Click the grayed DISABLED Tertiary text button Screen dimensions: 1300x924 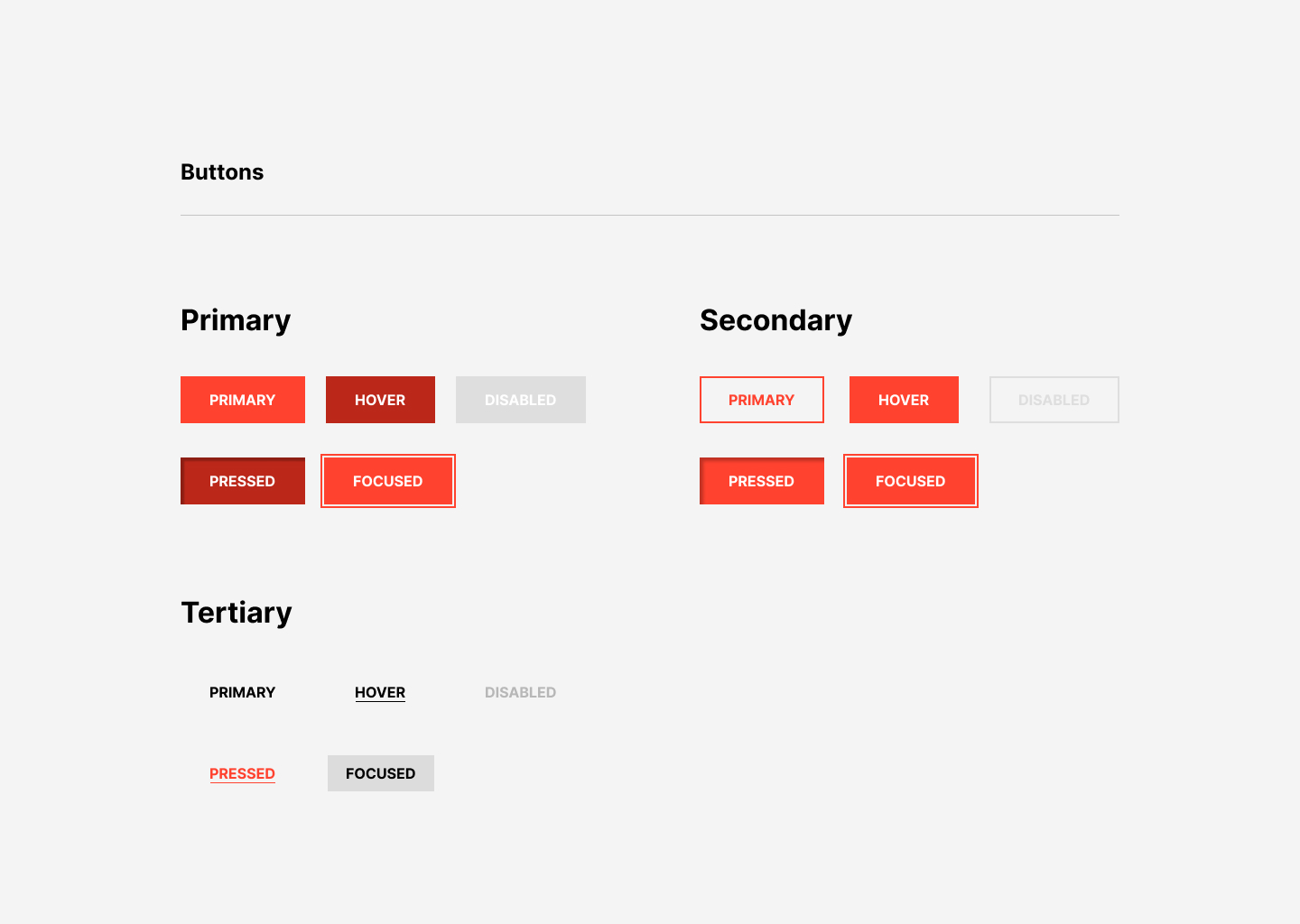pos(520,692)
